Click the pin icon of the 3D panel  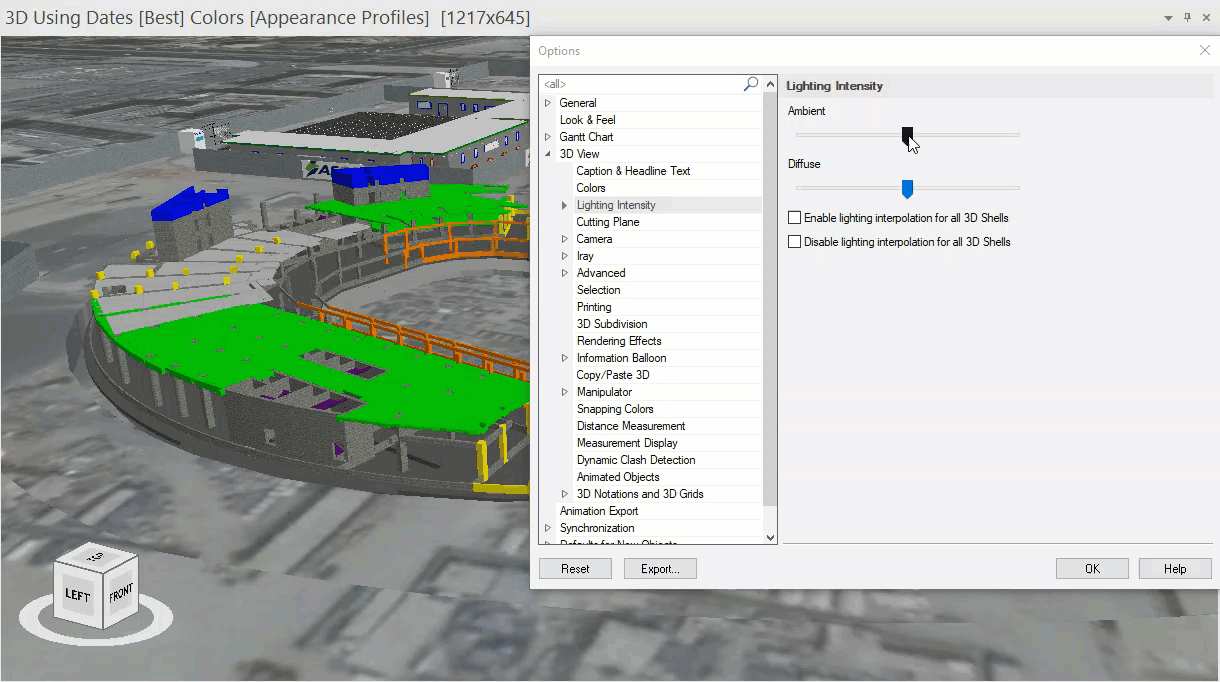pyautogui.click(x=1187, y=18)
